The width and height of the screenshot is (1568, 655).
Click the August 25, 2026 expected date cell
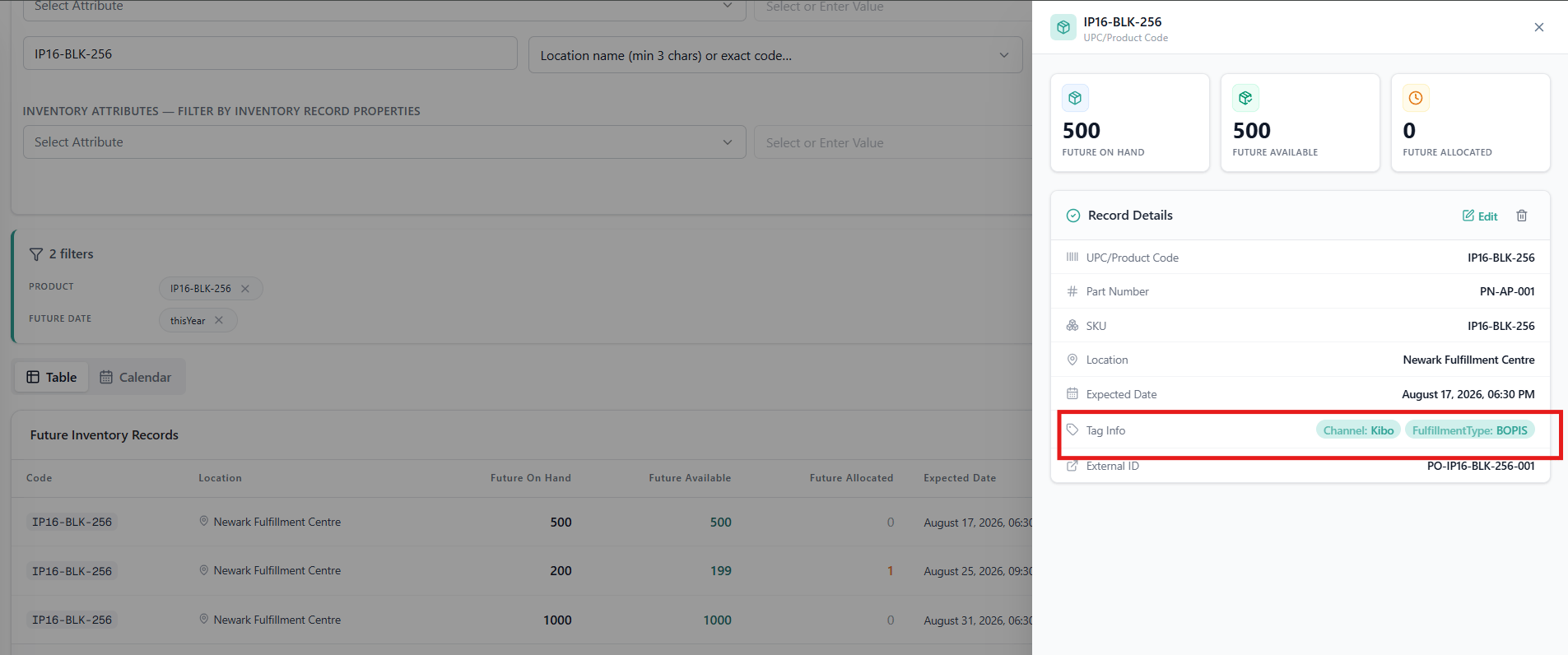click(x=978, y=571)
